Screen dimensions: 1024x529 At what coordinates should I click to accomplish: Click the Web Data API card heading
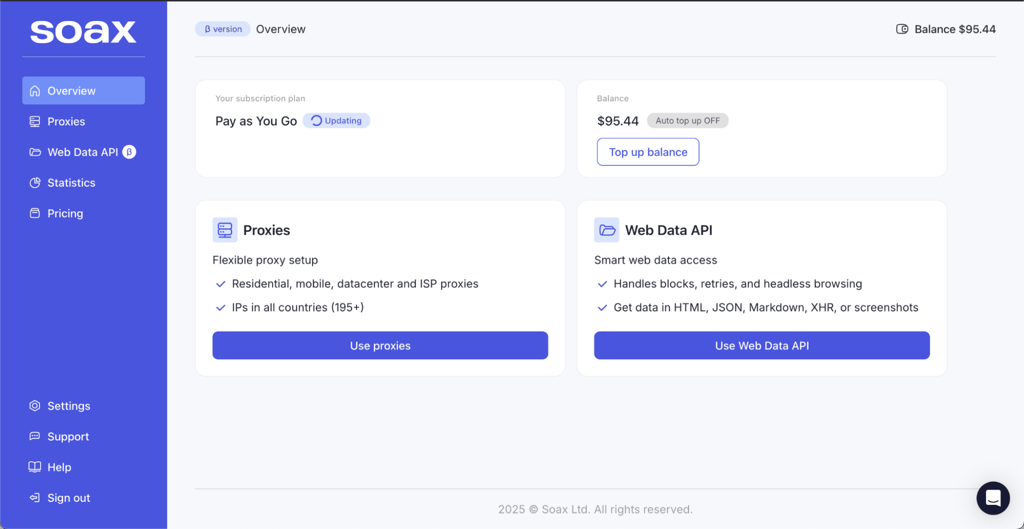[x=669, y=230]
